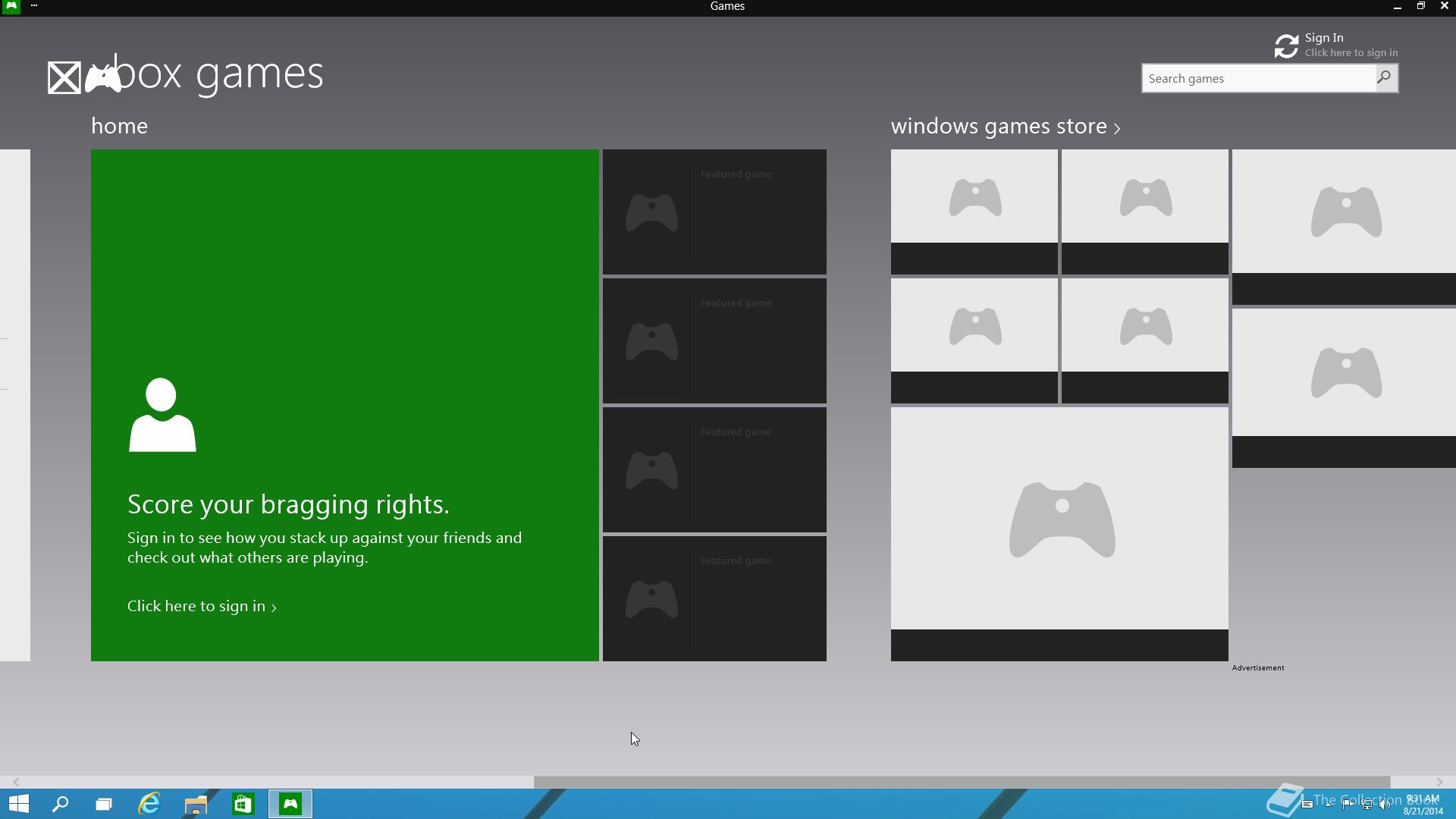Launch Internet Explorer from the taskbar
The height and width of the screenshot is (819, 1456).
(149, 804)
